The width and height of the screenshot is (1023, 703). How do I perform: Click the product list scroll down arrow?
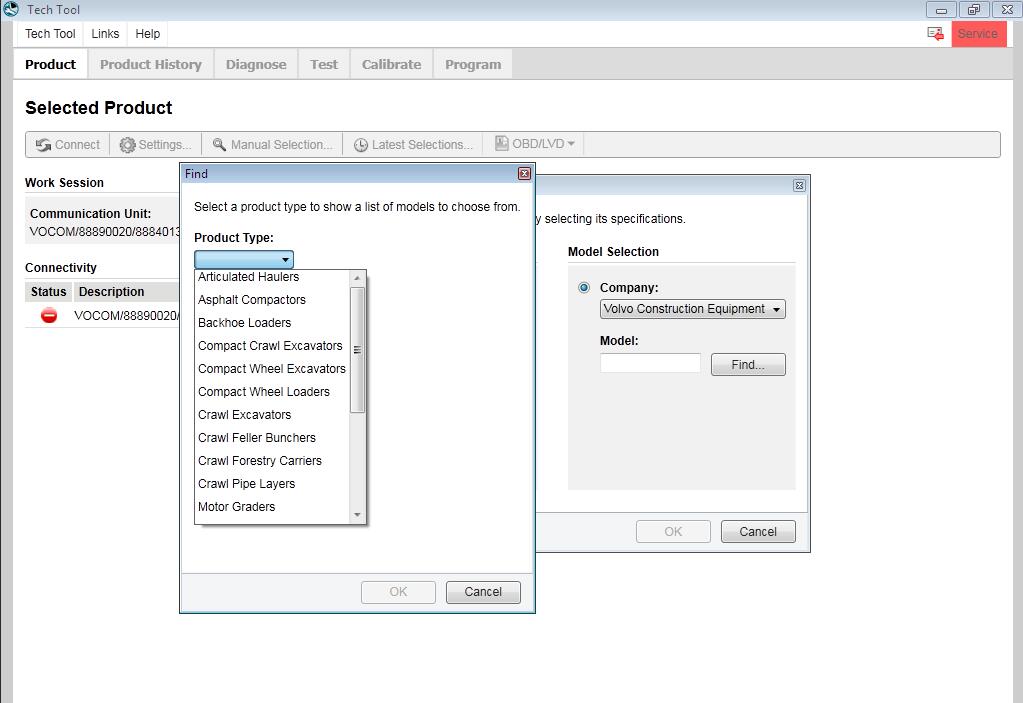tap(357, 515)
